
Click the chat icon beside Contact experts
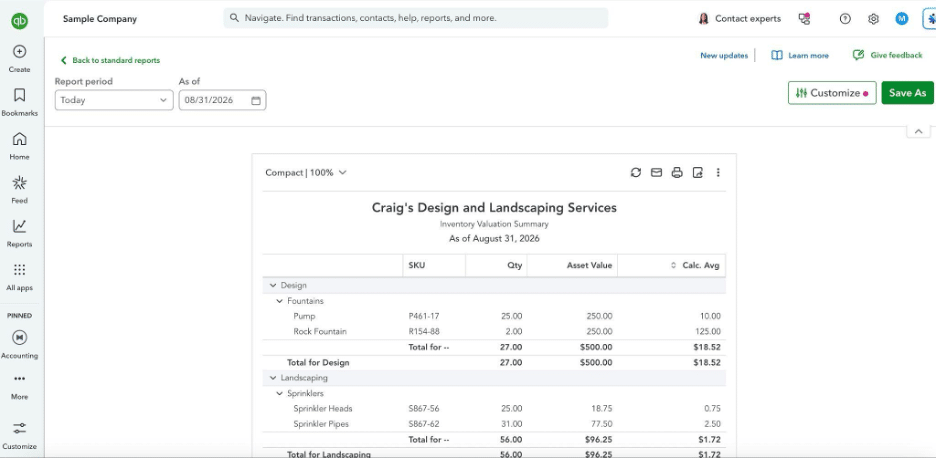click(804, 19)
